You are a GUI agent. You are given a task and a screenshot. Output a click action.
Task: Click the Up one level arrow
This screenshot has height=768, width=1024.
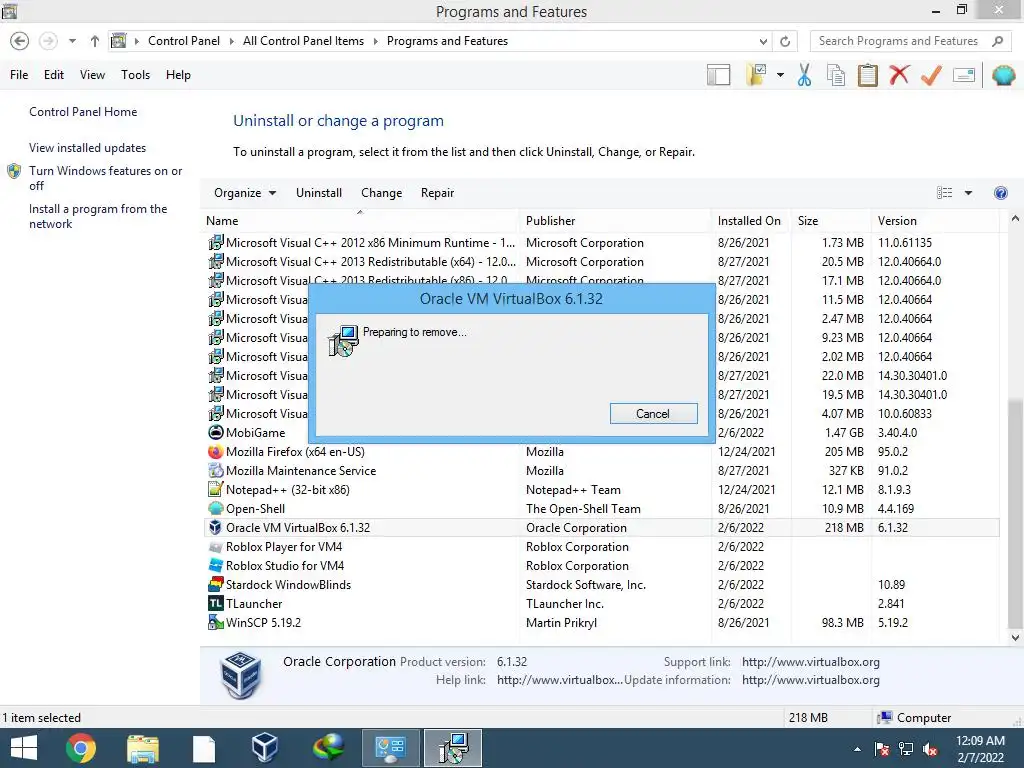point(95,41)
